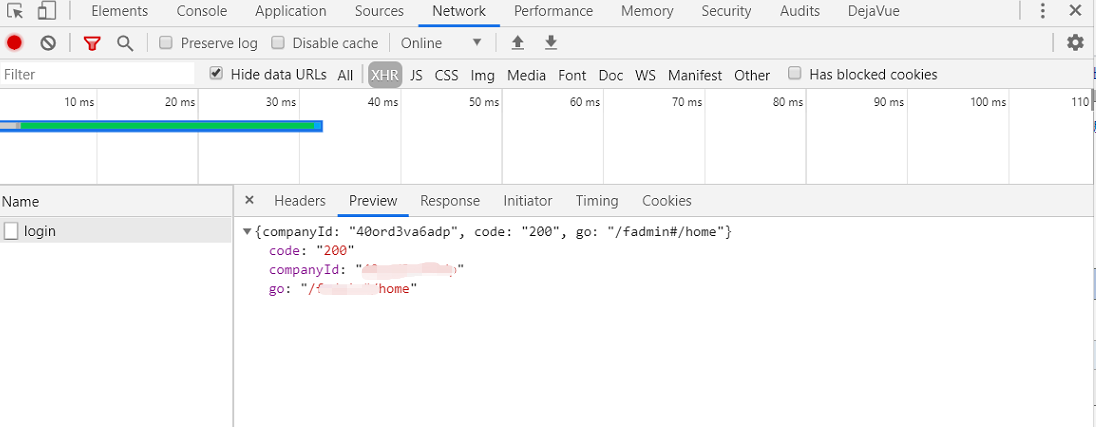Toggle the device toolbar icon
The image size is (1096, 427).
pyautogui.click(x=47, y=11)
